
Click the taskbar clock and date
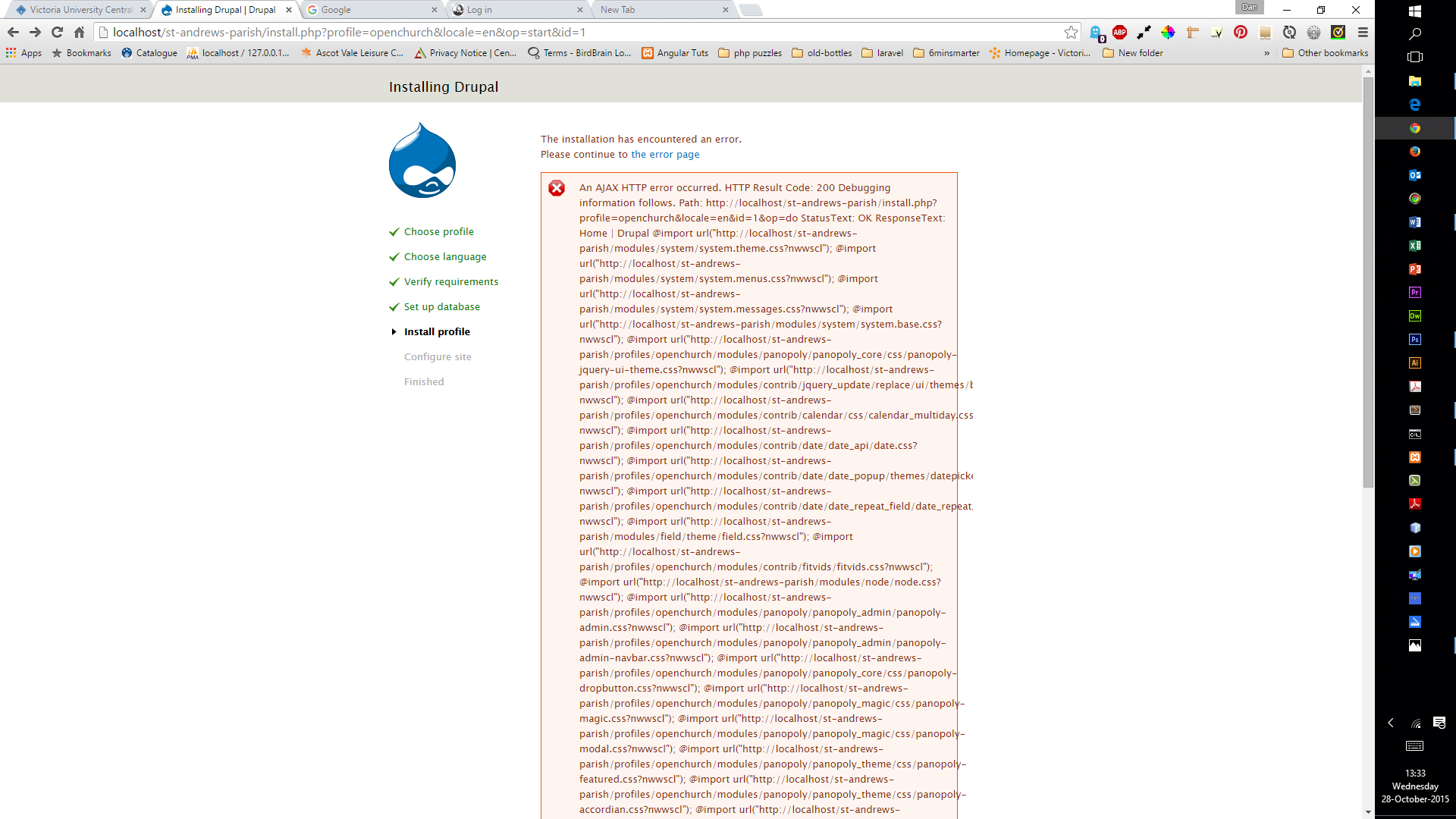tap(1415, 786)
